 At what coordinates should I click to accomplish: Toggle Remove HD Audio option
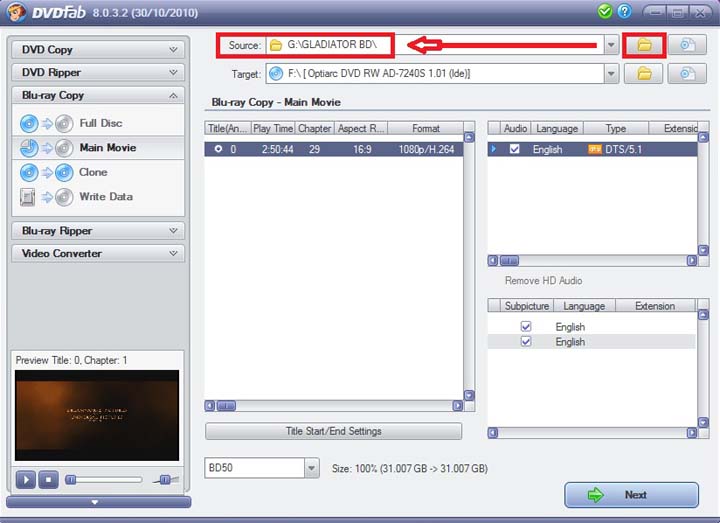[x=543, y=281]
